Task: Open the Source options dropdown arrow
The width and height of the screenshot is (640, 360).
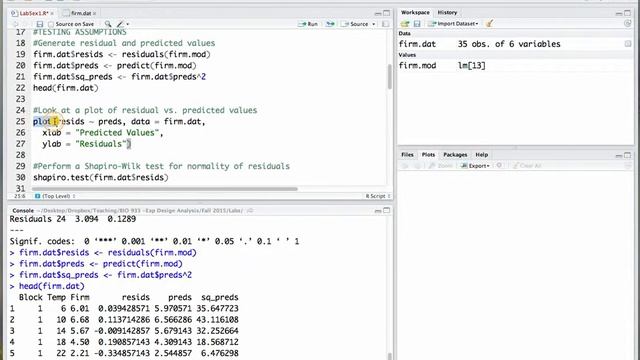Action: 373,24
